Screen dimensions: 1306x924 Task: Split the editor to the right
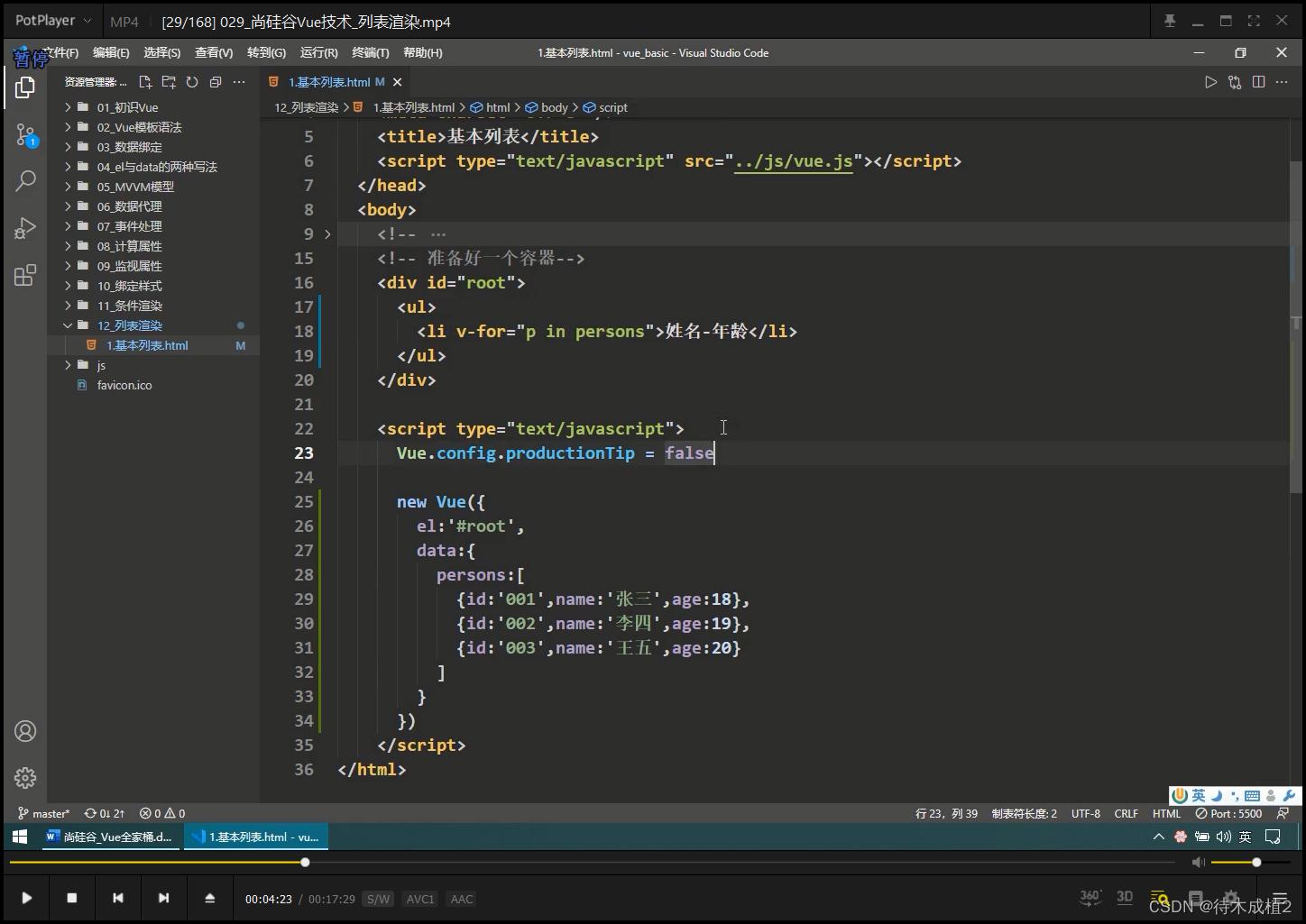pos(1258,82)
